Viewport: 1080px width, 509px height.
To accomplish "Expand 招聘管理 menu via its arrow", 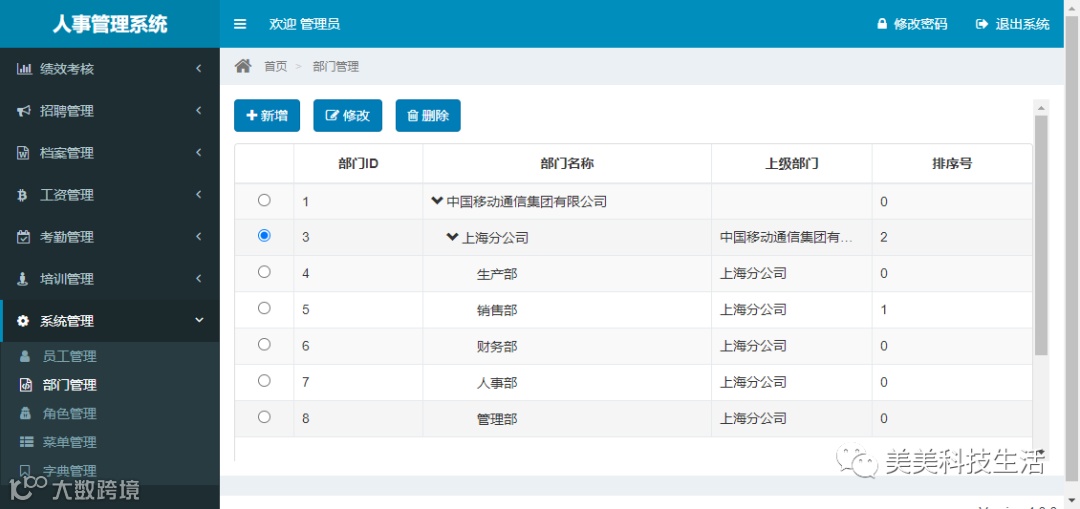I will click(198, 111).
